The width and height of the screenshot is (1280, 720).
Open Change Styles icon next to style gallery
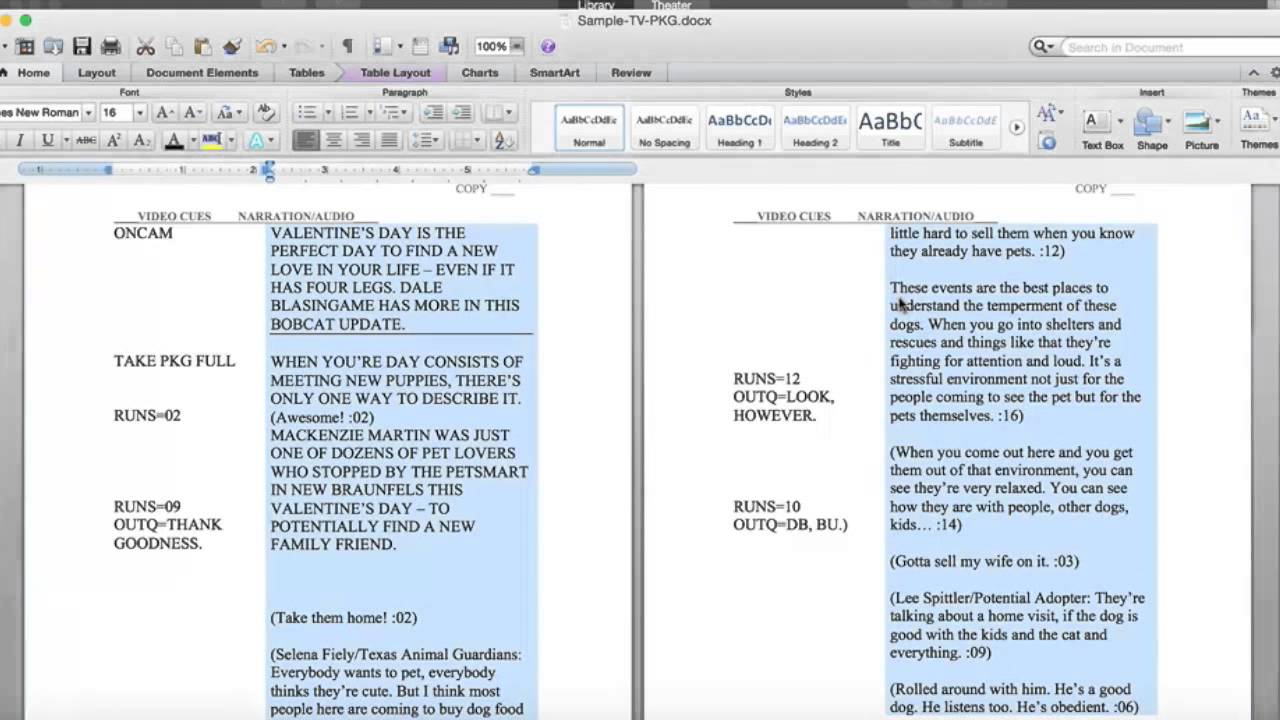(1048, 113)
